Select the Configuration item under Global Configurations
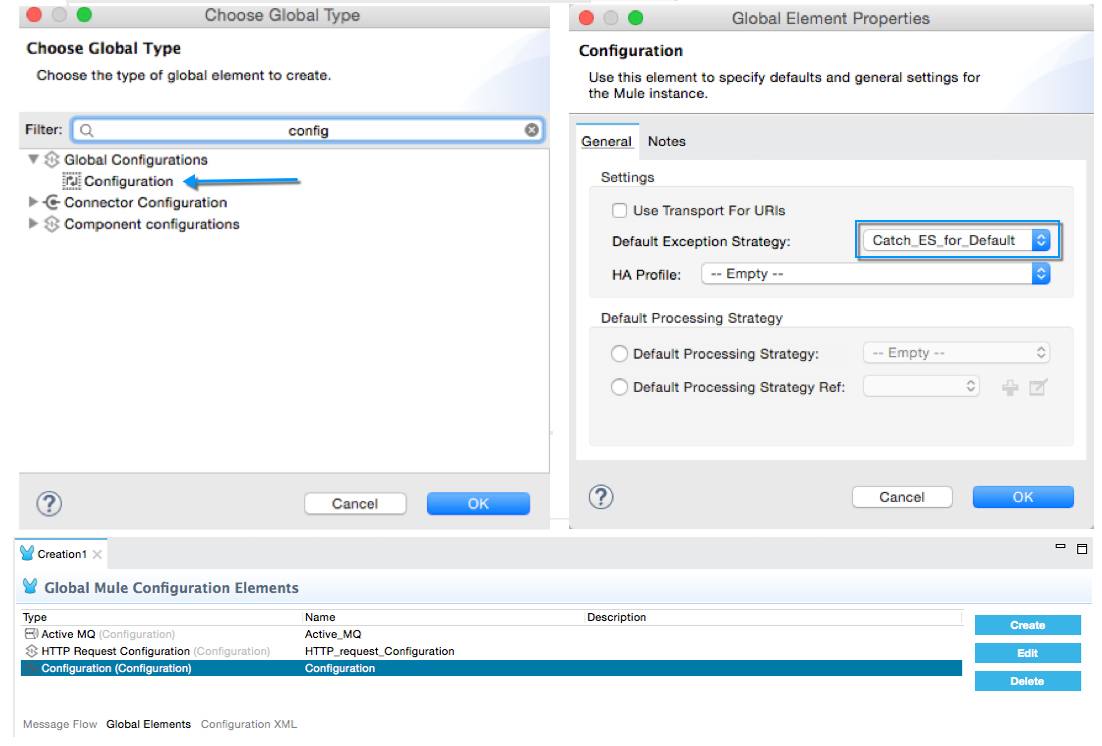This screenshot has height=746, width=1102. [x=128, y=181]
